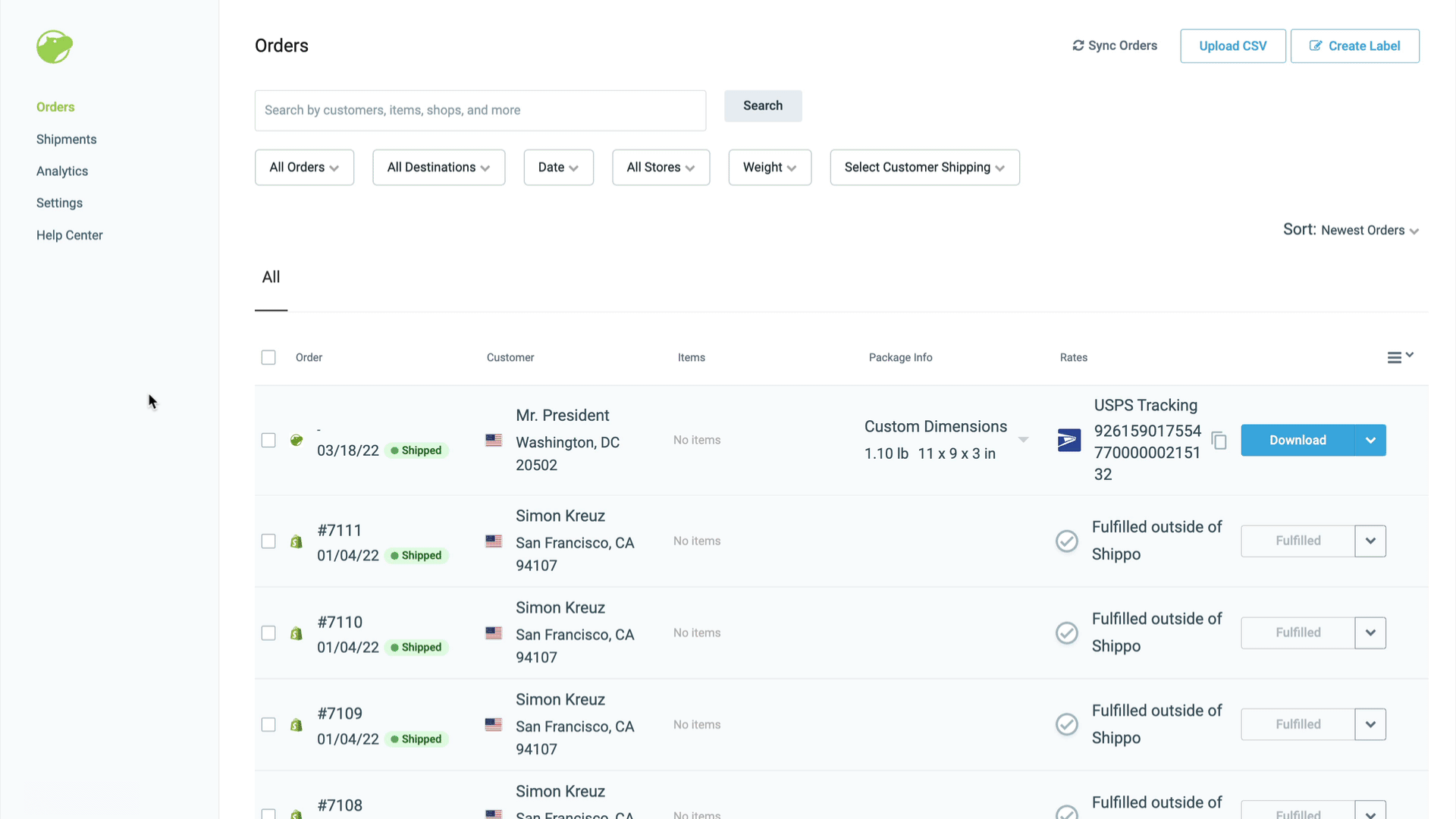Click the USPS carrier icon on shipped order
The height and width of the screenshot is (819, 1456).
(1068, 440)
